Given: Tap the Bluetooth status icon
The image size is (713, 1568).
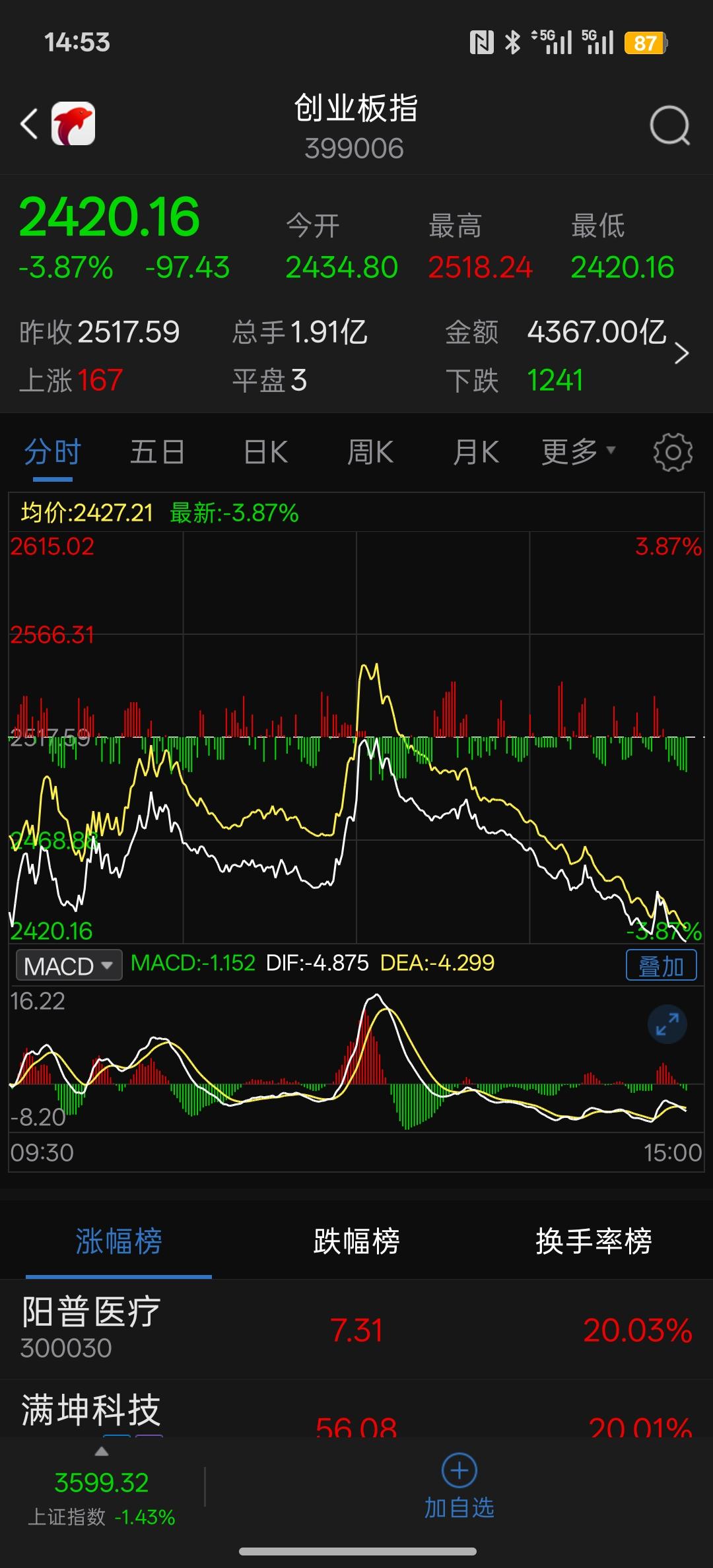Looking at the screenshot, I should (x=512, y=43).
